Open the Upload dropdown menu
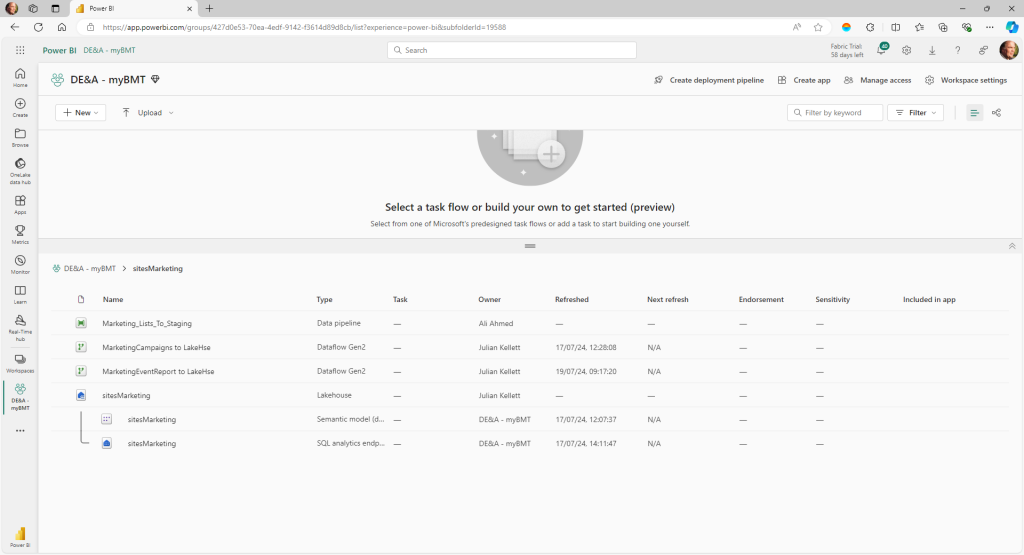This screenshot has height=555, width=1024. point(148,113)
